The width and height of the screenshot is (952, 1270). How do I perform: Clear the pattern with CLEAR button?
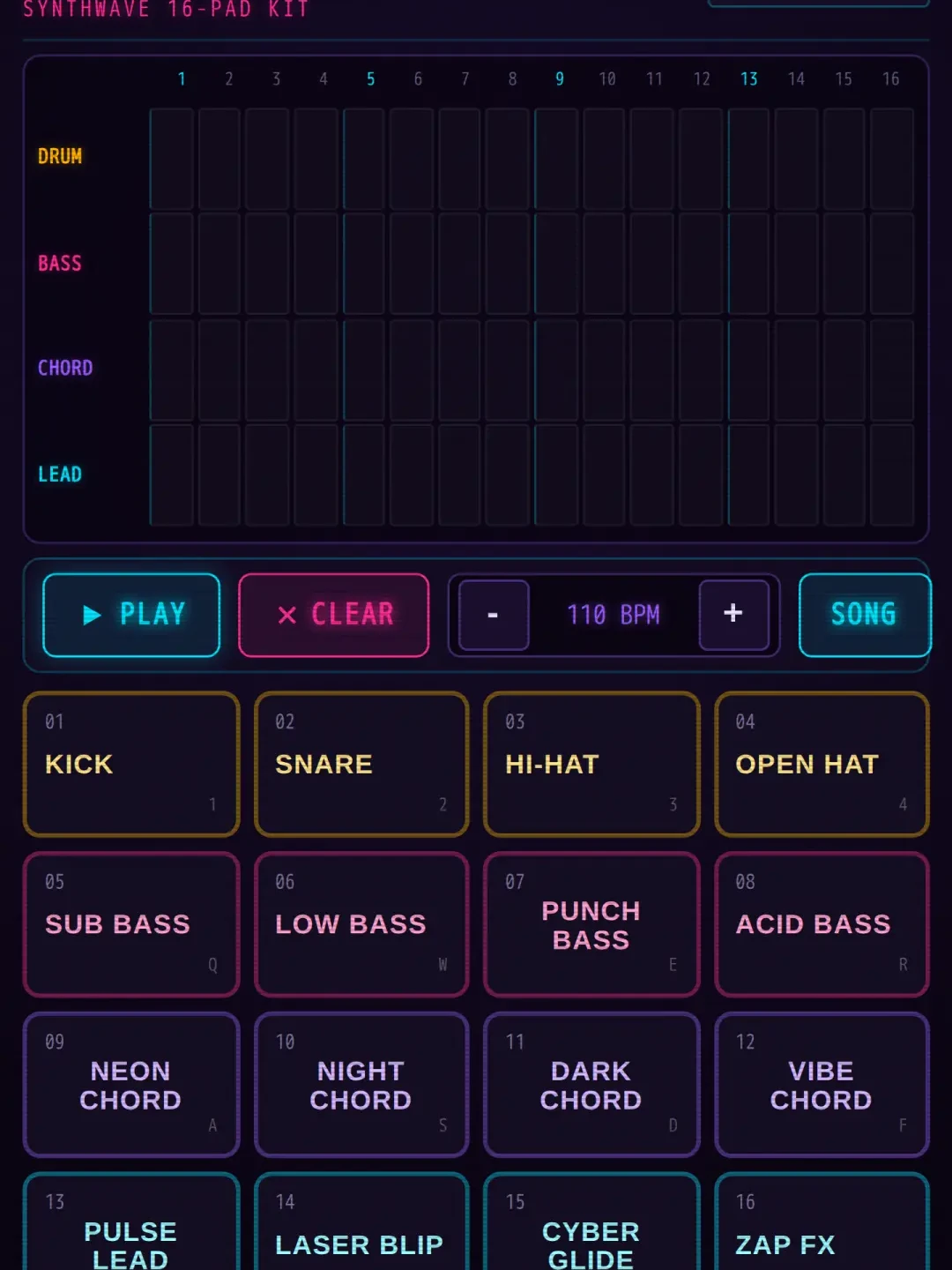pyautogui.click(x=334, y=615)
